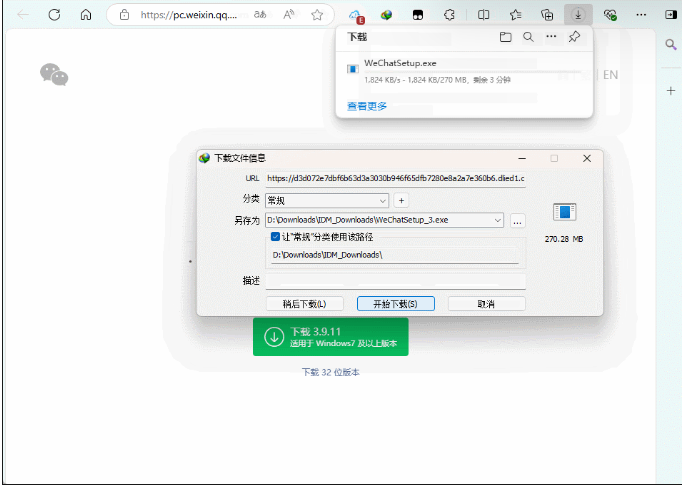
Task: Toggle the downloads toolbar button
Action: [x=578, y=15]
